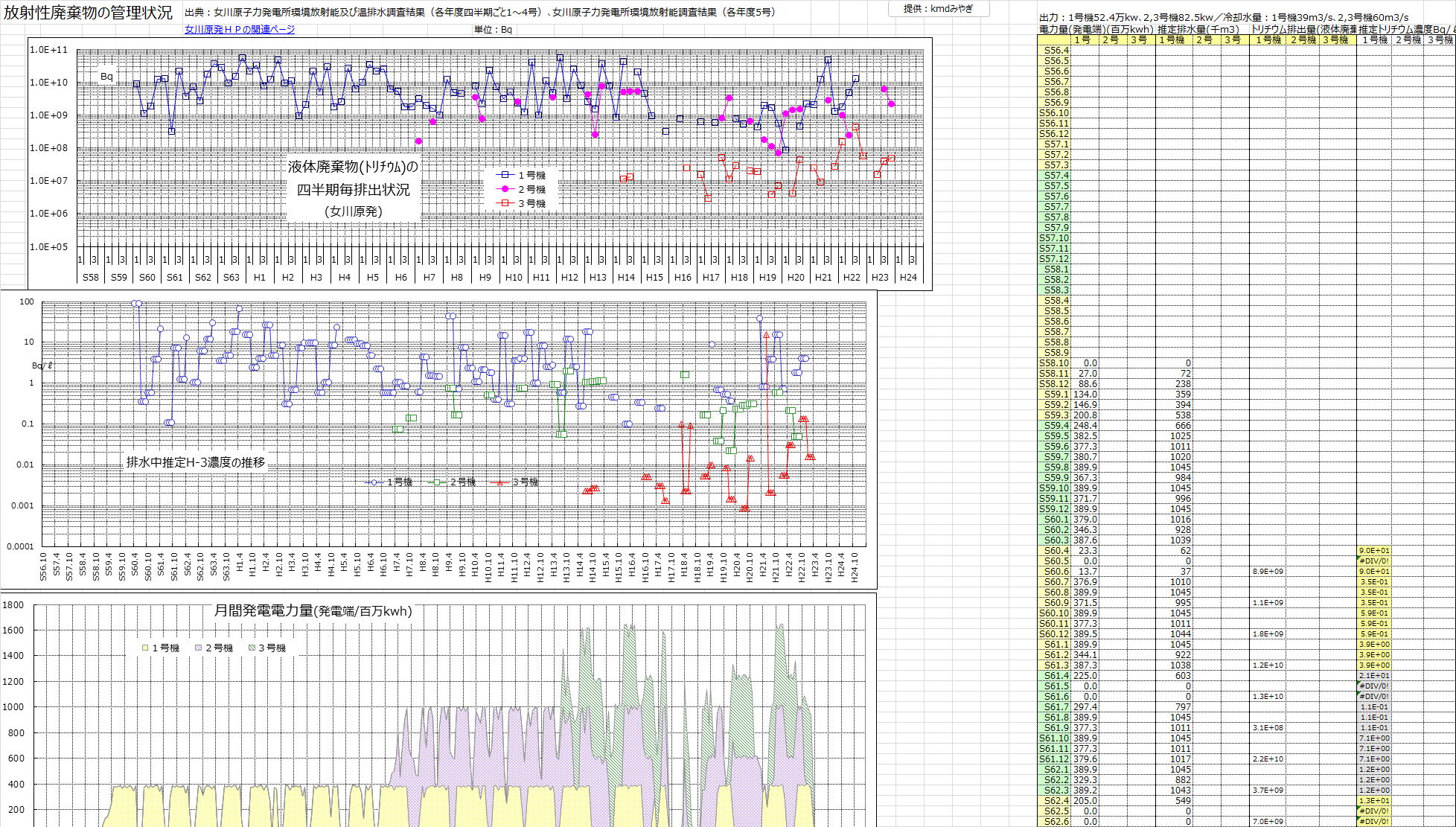Select the 月間発電電力量(発電端/百万kwh) chart title

point(313,611)
